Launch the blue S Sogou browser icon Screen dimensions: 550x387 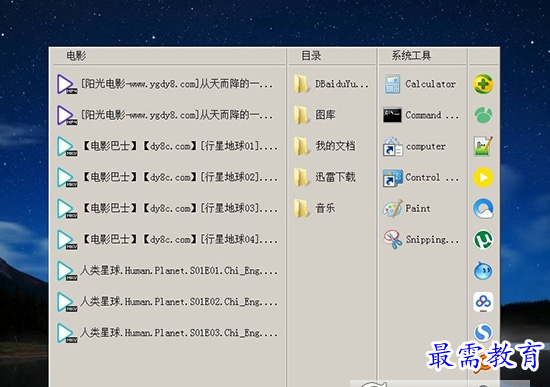tap(483, 333)
